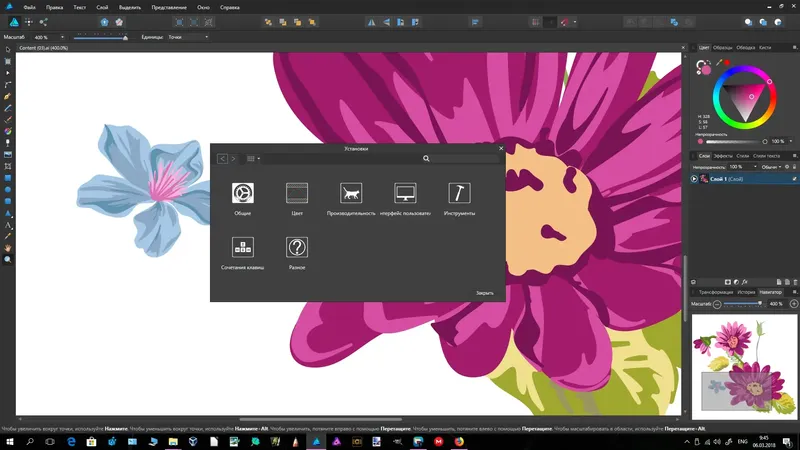Open the Справка menu
Screen dimensions: 800x450
(230, 8)
